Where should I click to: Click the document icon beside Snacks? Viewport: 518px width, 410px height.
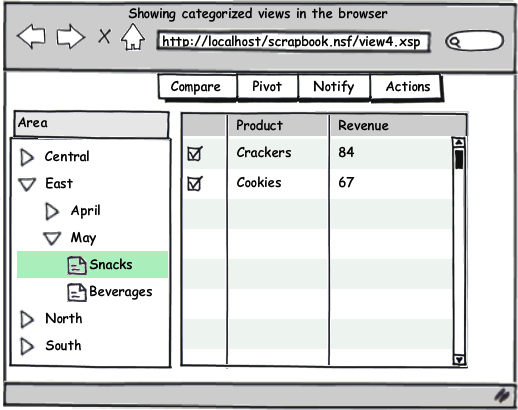[77, 265]
